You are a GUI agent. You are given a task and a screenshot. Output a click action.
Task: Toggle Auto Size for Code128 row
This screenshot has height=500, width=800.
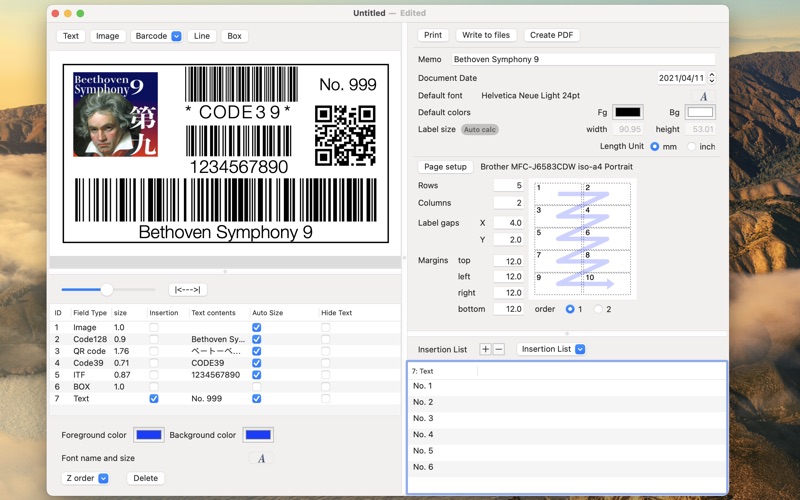[257, 339]
